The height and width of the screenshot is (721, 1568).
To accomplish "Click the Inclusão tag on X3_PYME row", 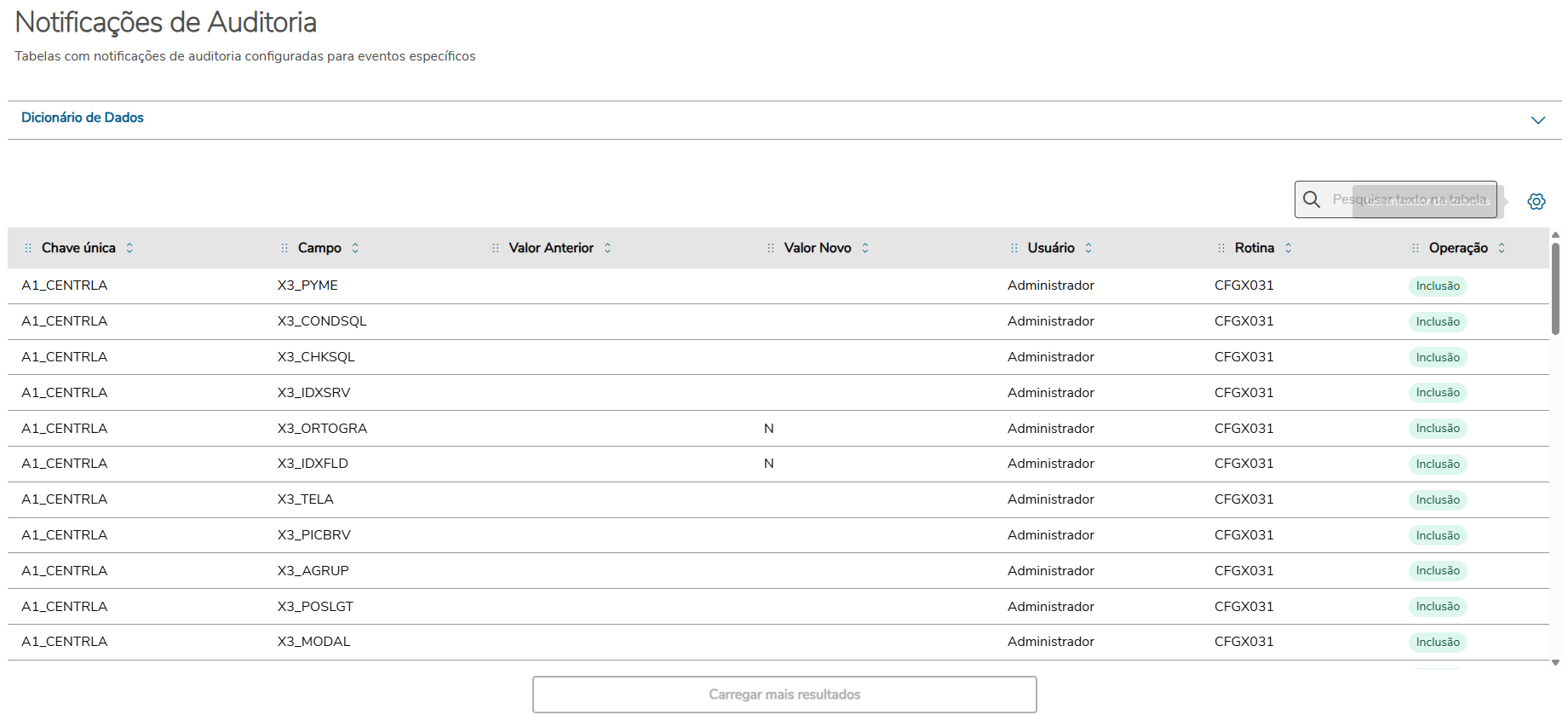I will point(1438,286).
